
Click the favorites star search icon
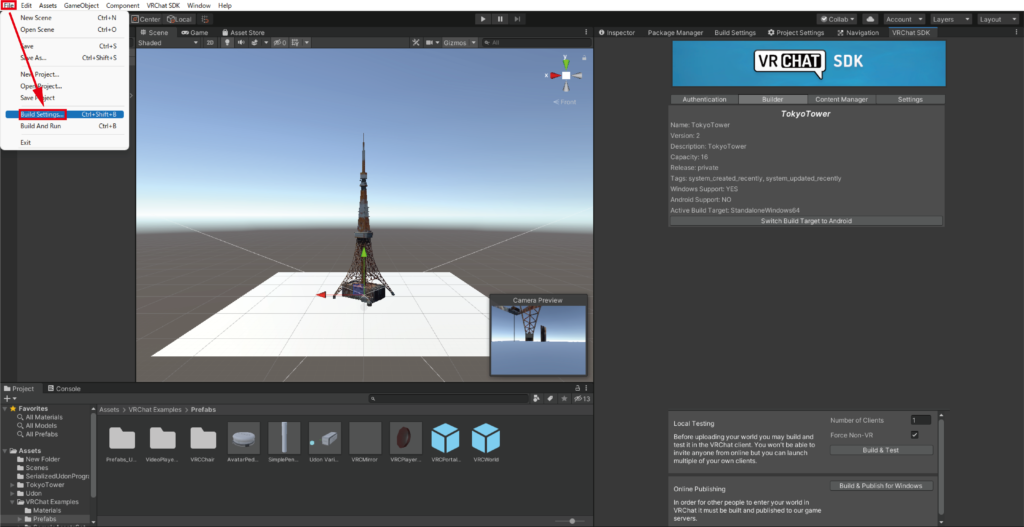pos(564,398)
